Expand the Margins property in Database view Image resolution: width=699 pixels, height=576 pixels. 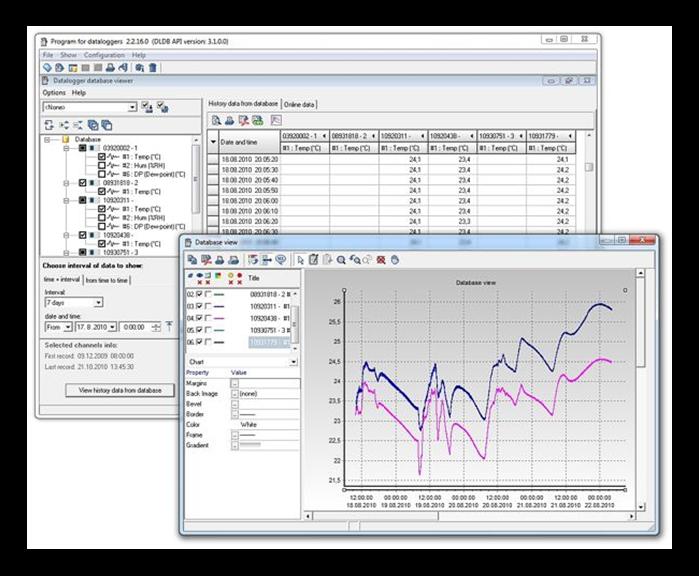click(x=234, y=383)
